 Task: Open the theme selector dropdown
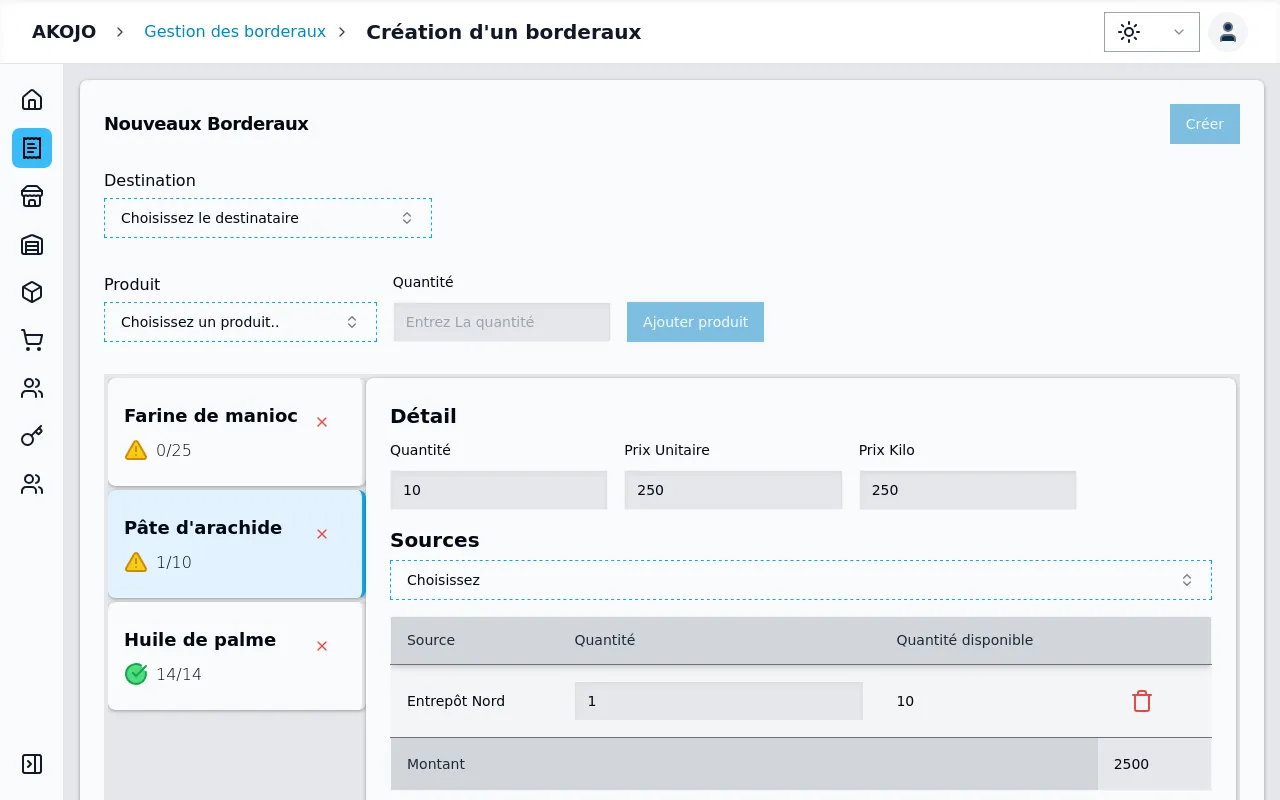coord(1151,32)
